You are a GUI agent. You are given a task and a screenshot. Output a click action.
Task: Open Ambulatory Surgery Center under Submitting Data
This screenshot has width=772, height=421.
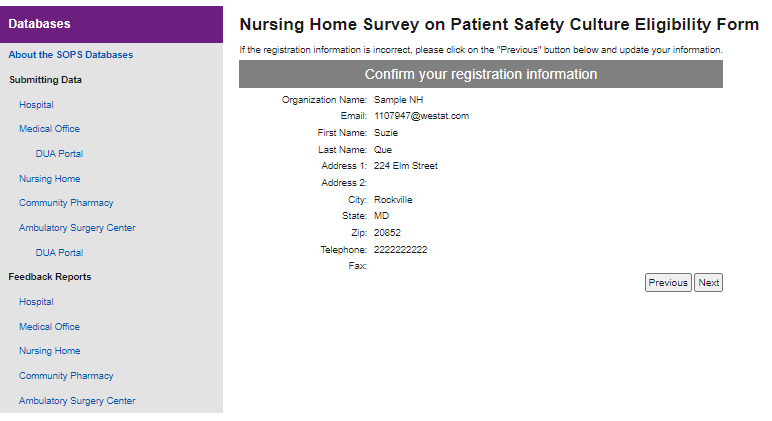tap(77, 228)
